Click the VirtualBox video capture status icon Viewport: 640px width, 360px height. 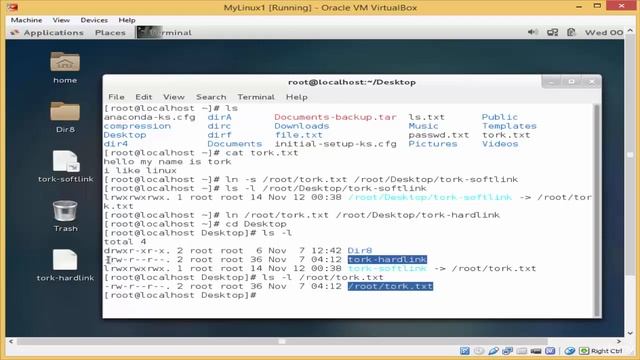click(536, 351)
